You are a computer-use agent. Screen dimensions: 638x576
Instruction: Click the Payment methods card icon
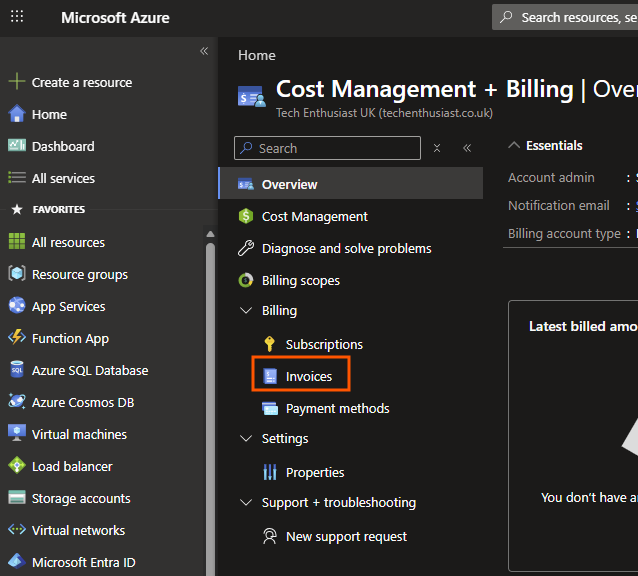click(270, 408)
